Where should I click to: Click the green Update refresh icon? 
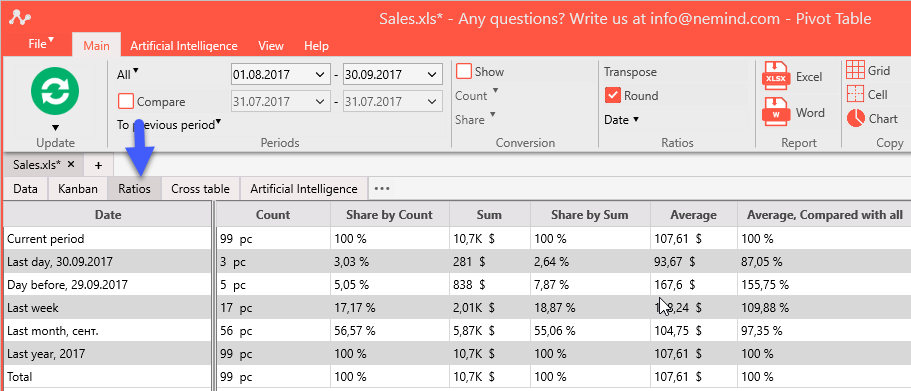tap(55, 91)
